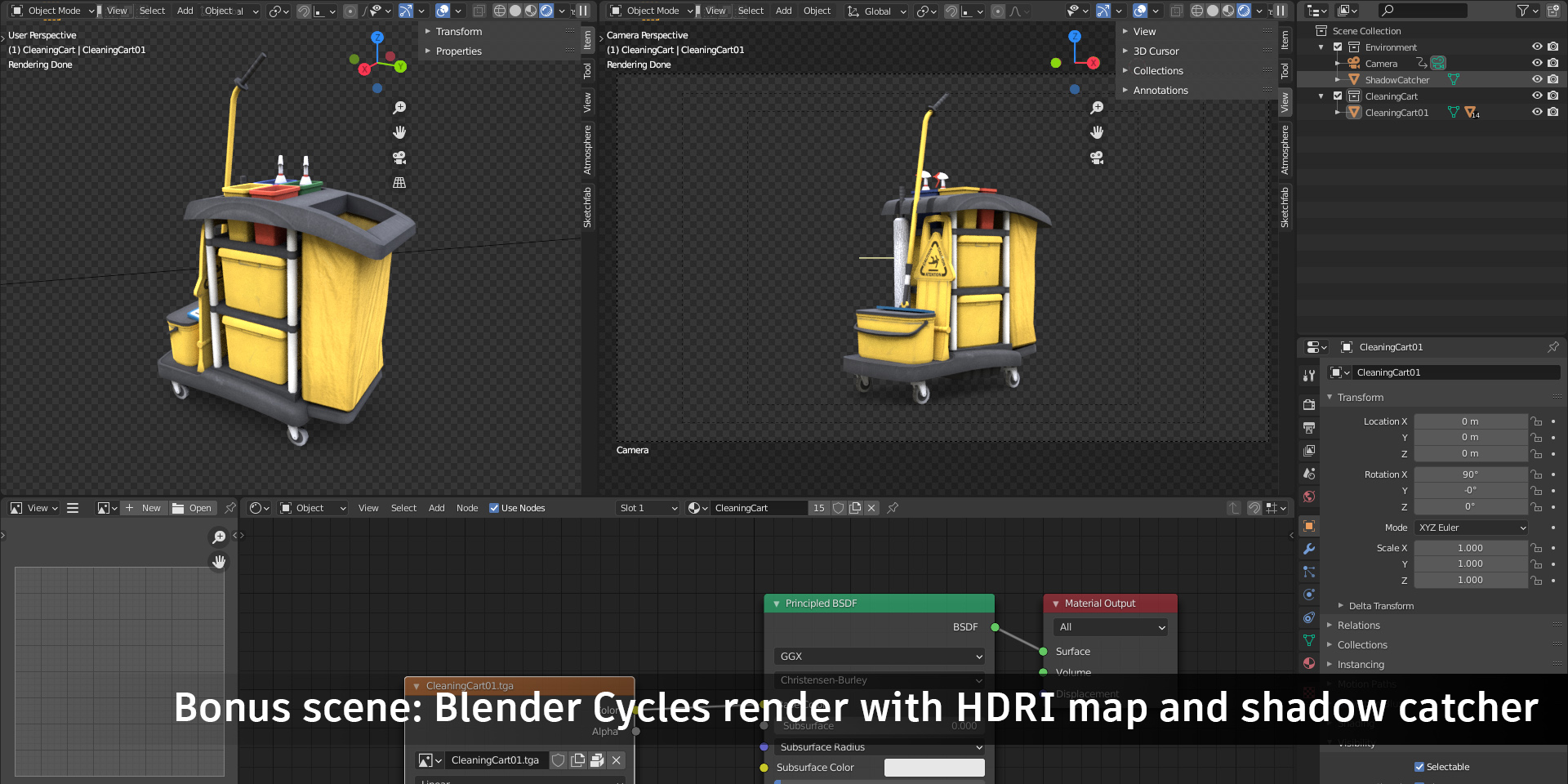1568x784 pixels.
Task: Open the Scene properties tab
Action: coord(1309,473)
